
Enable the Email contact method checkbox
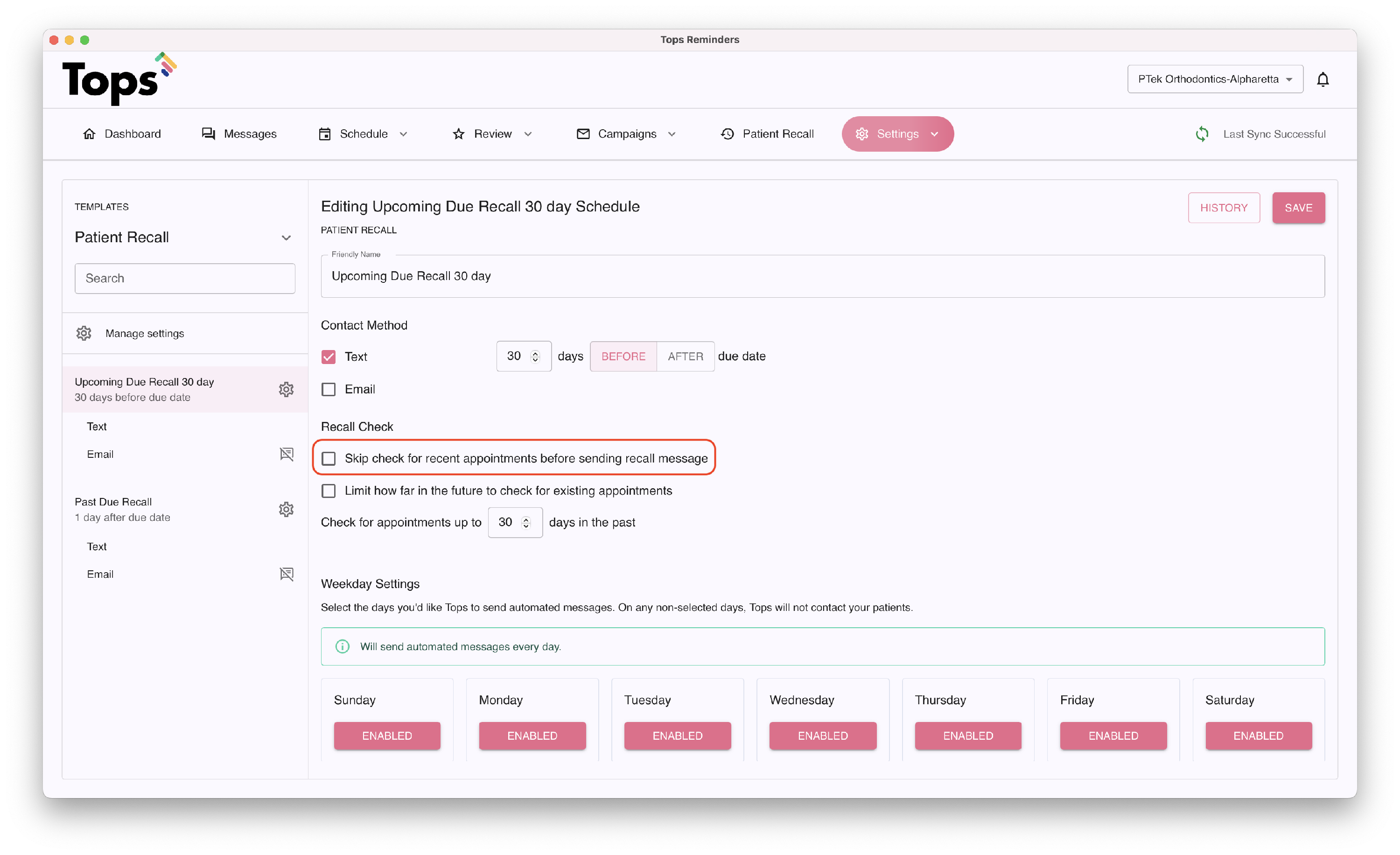point(329,389)
